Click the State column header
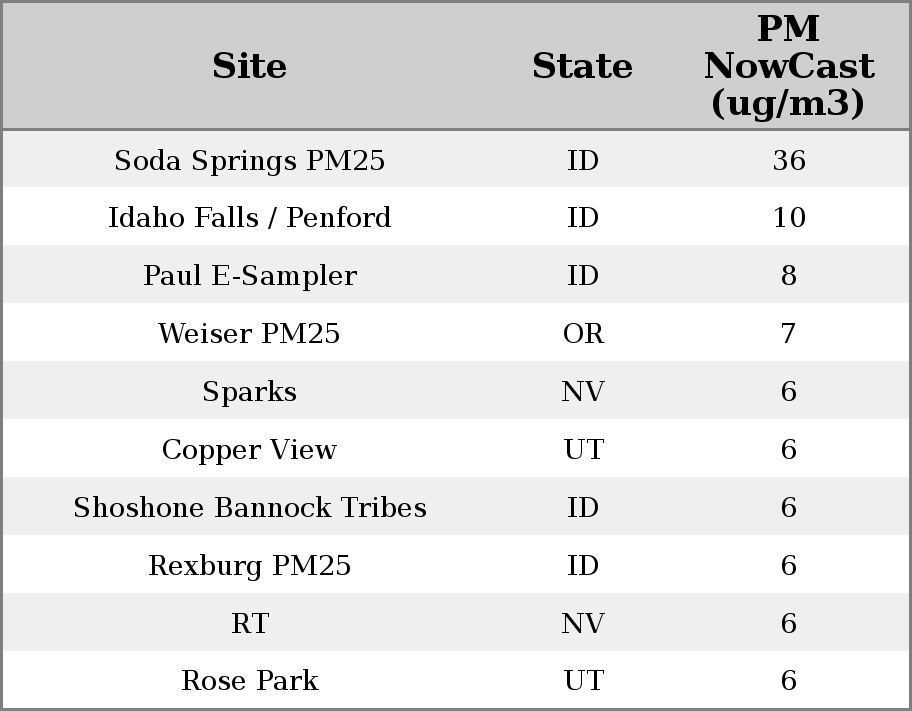The width and height of the screenshot is (912, 711). tap(582, 66)
